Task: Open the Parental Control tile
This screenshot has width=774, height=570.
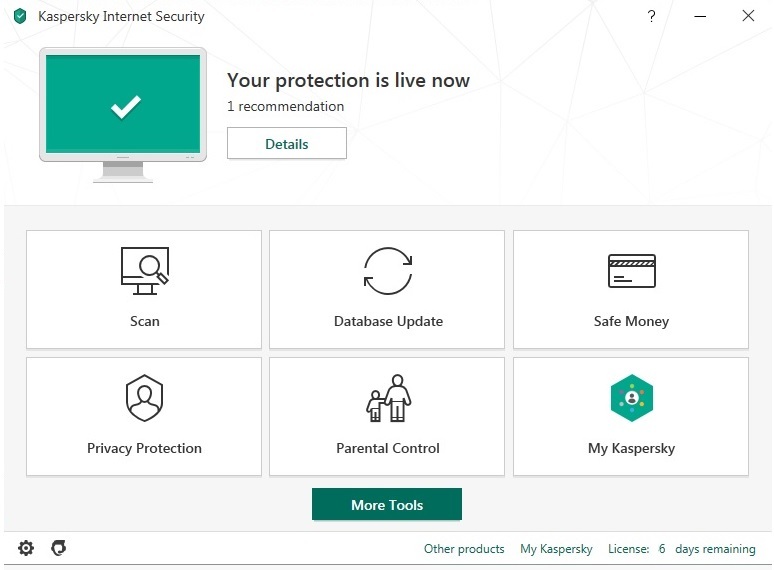Action: point(387,417)
